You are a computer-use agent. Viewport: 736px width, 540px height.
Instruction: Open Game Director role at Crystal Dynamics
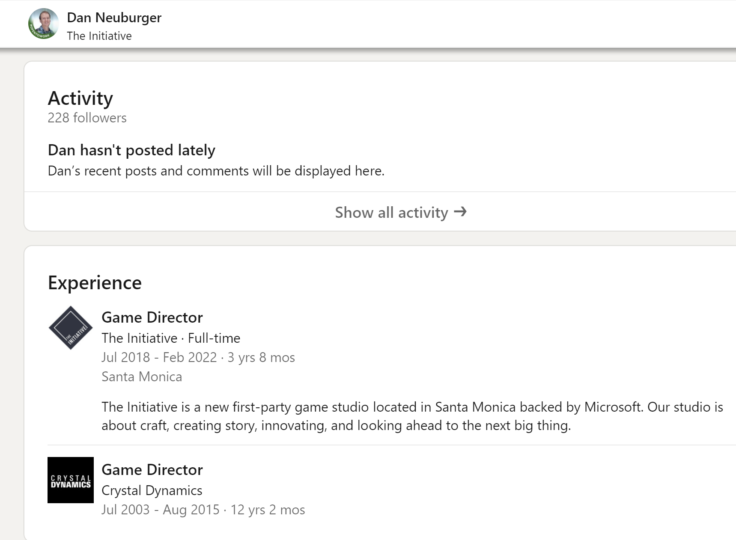point(152,470)
